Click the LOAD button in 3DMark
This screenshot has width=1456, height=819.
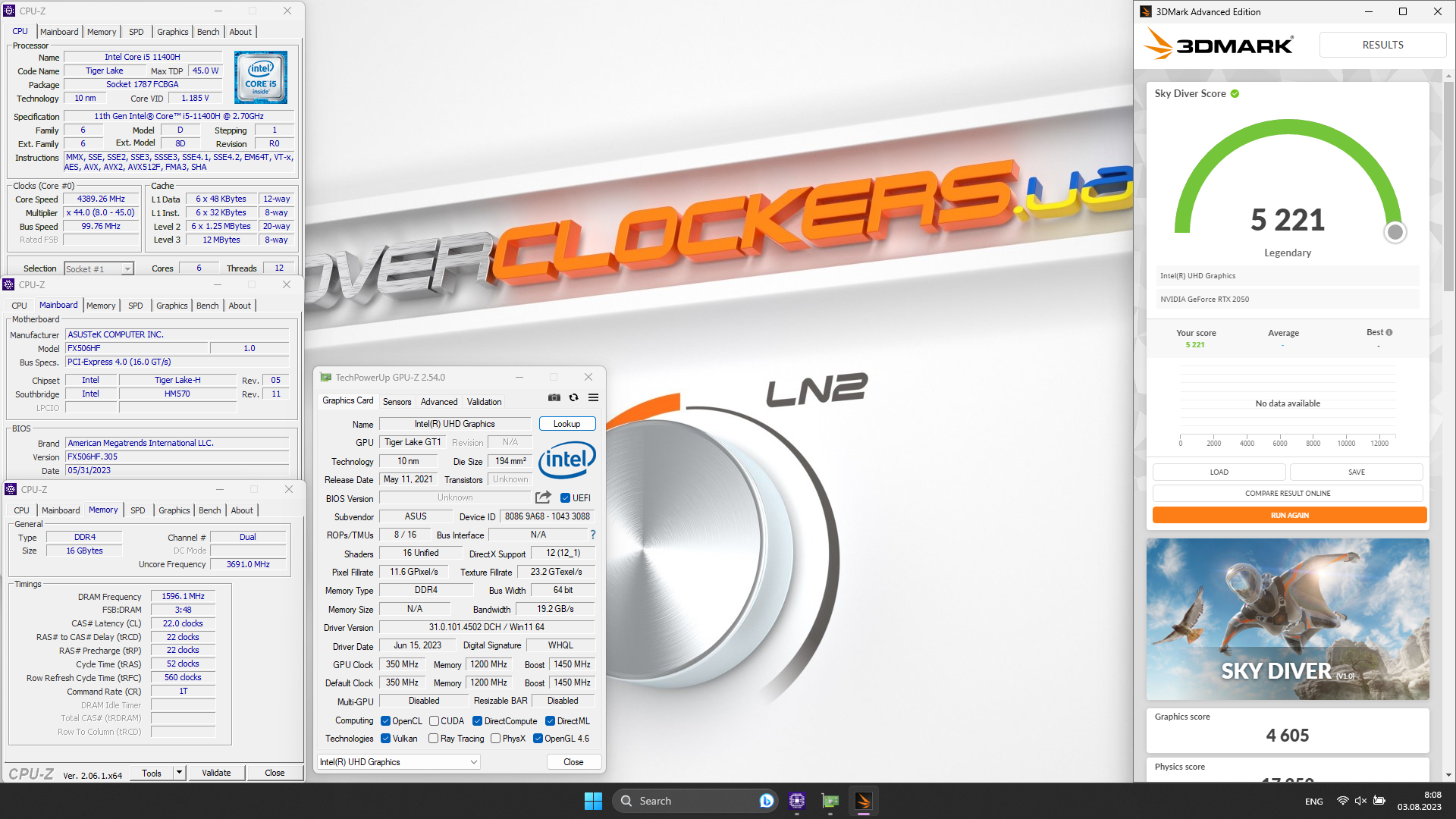click(x=1219, y=472)
